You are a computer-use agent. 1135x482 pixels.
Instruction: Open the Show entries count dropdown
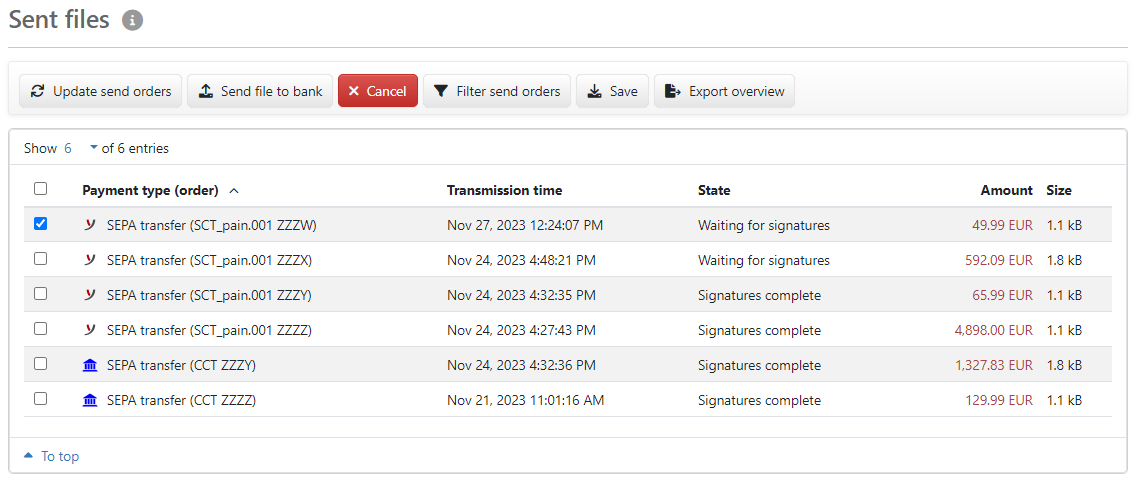coord(80,148)
